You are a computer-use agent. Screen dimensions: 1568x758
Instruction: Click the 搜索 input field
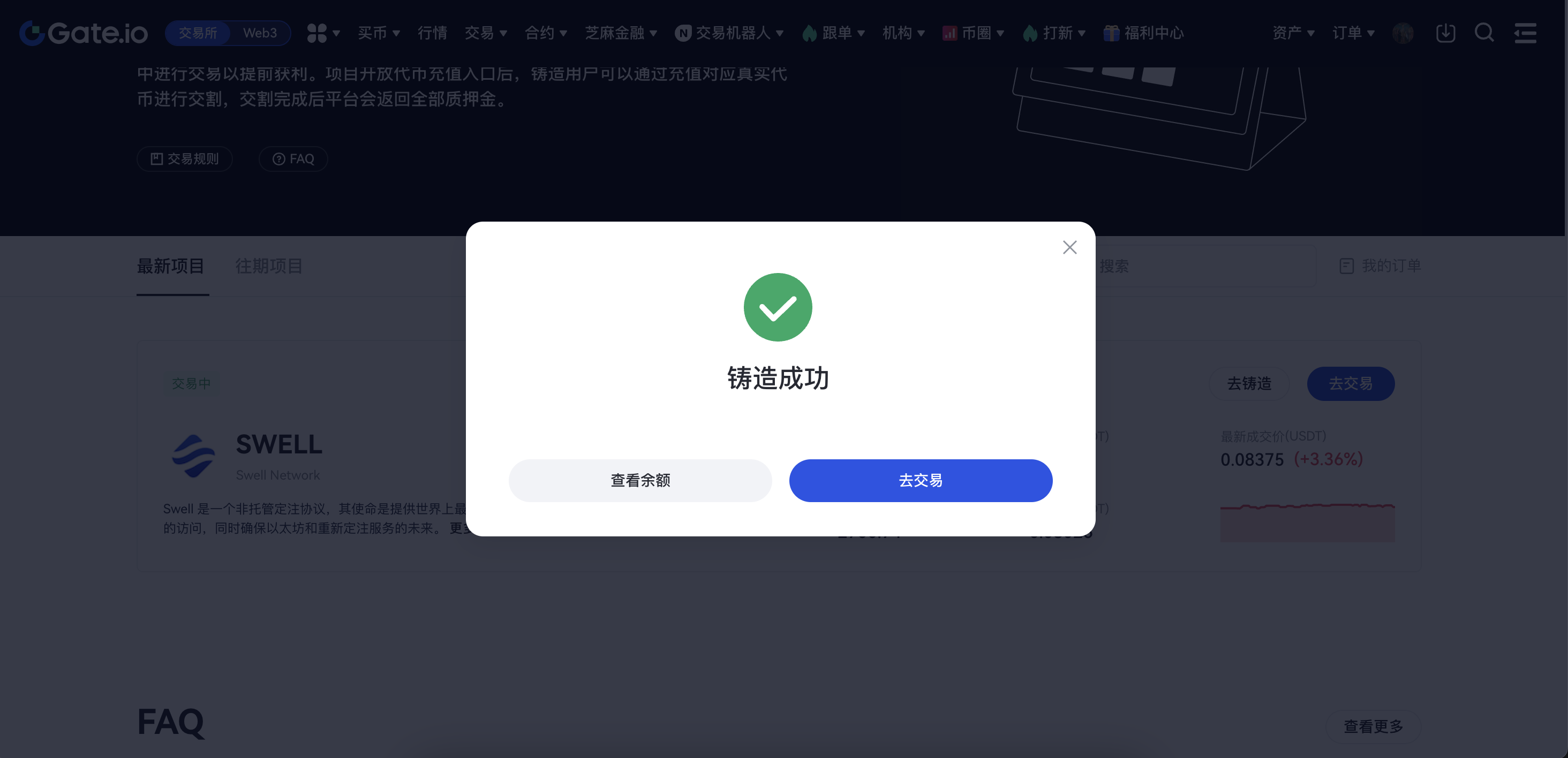click(1205, 266)
